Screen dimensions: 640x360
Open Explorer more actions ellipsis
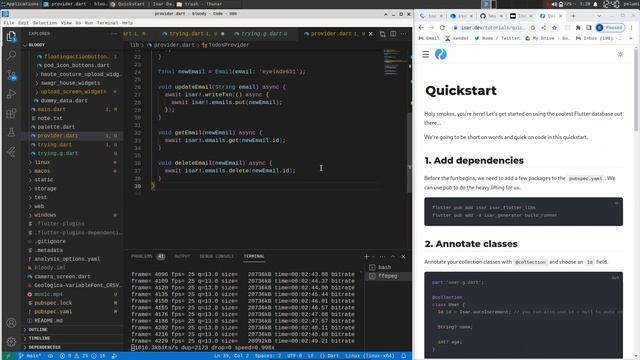coord(114,34)
